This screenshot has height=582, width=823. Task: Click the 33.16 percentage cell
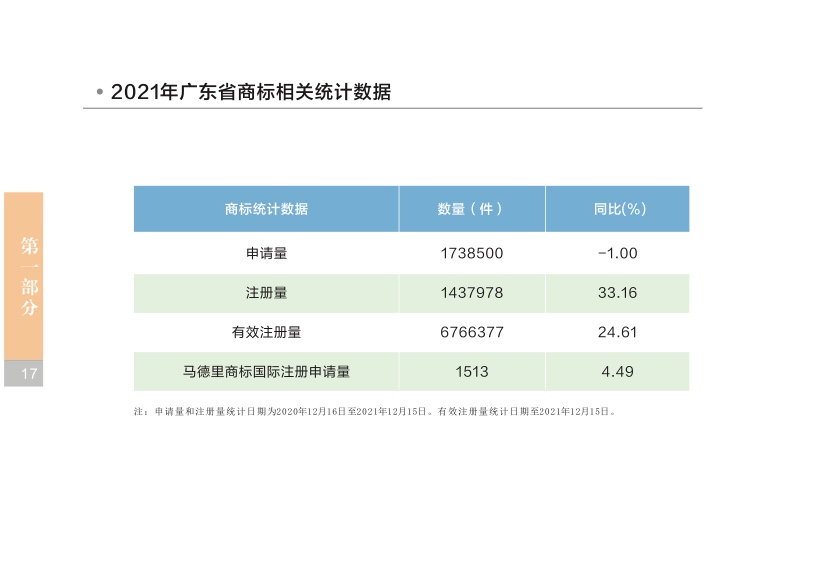tap(617, 293)
